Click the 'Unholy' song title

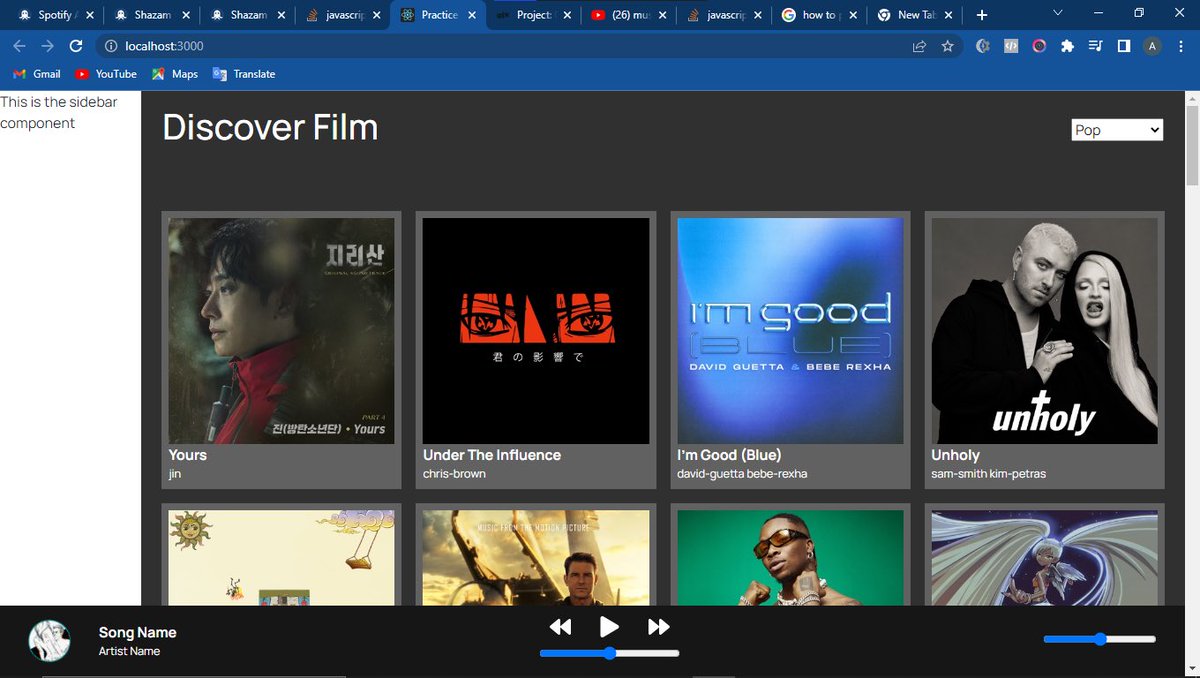(956, 455)
